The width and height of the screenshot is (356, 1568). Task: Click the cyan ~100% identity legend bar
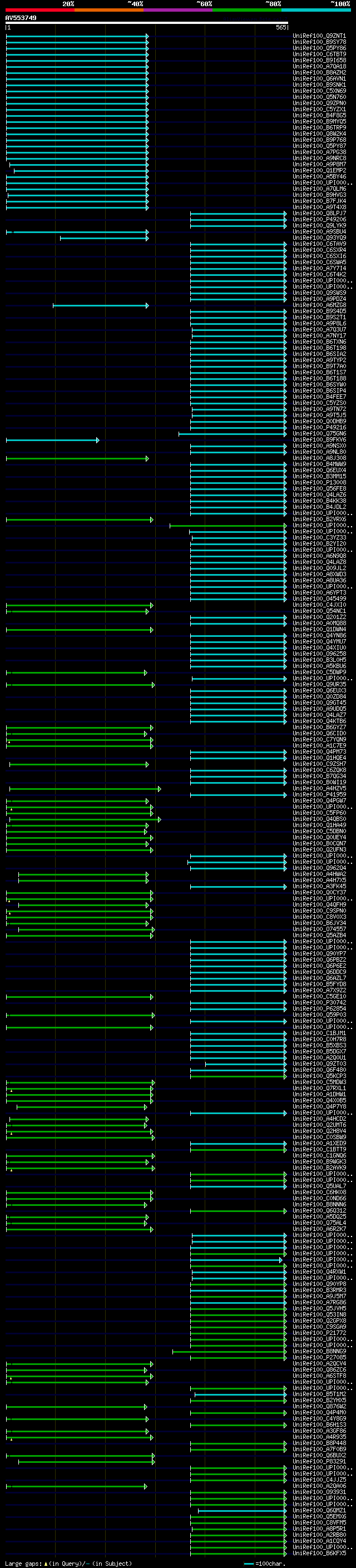[316, 10]
